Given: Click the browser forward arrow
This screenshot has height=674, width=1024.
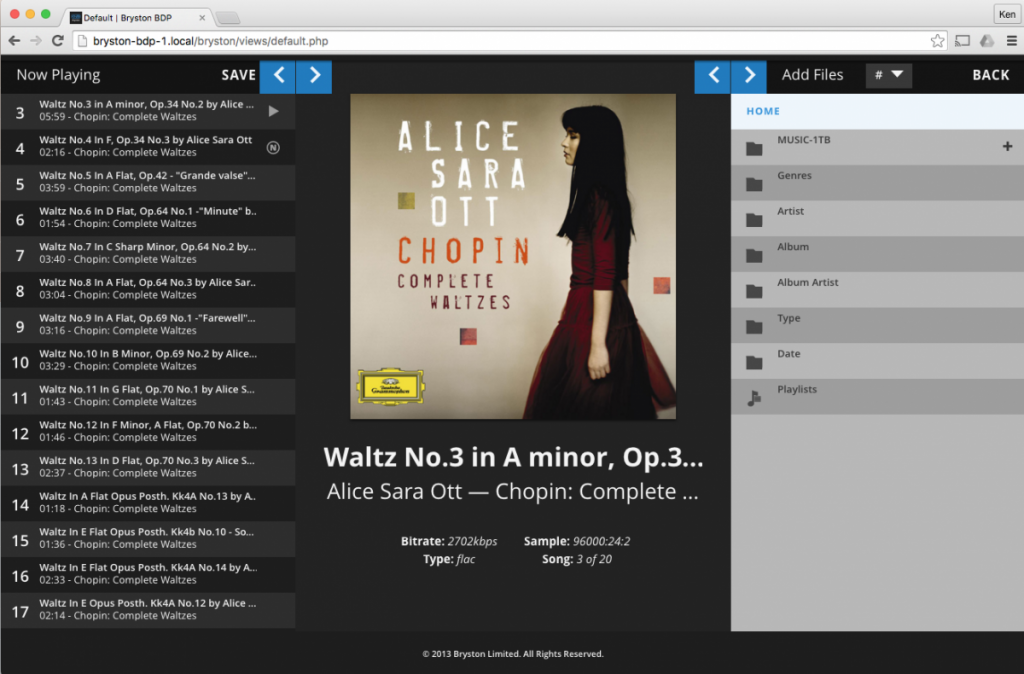Looking at the screenshot, I should click(x=36, y=40).
